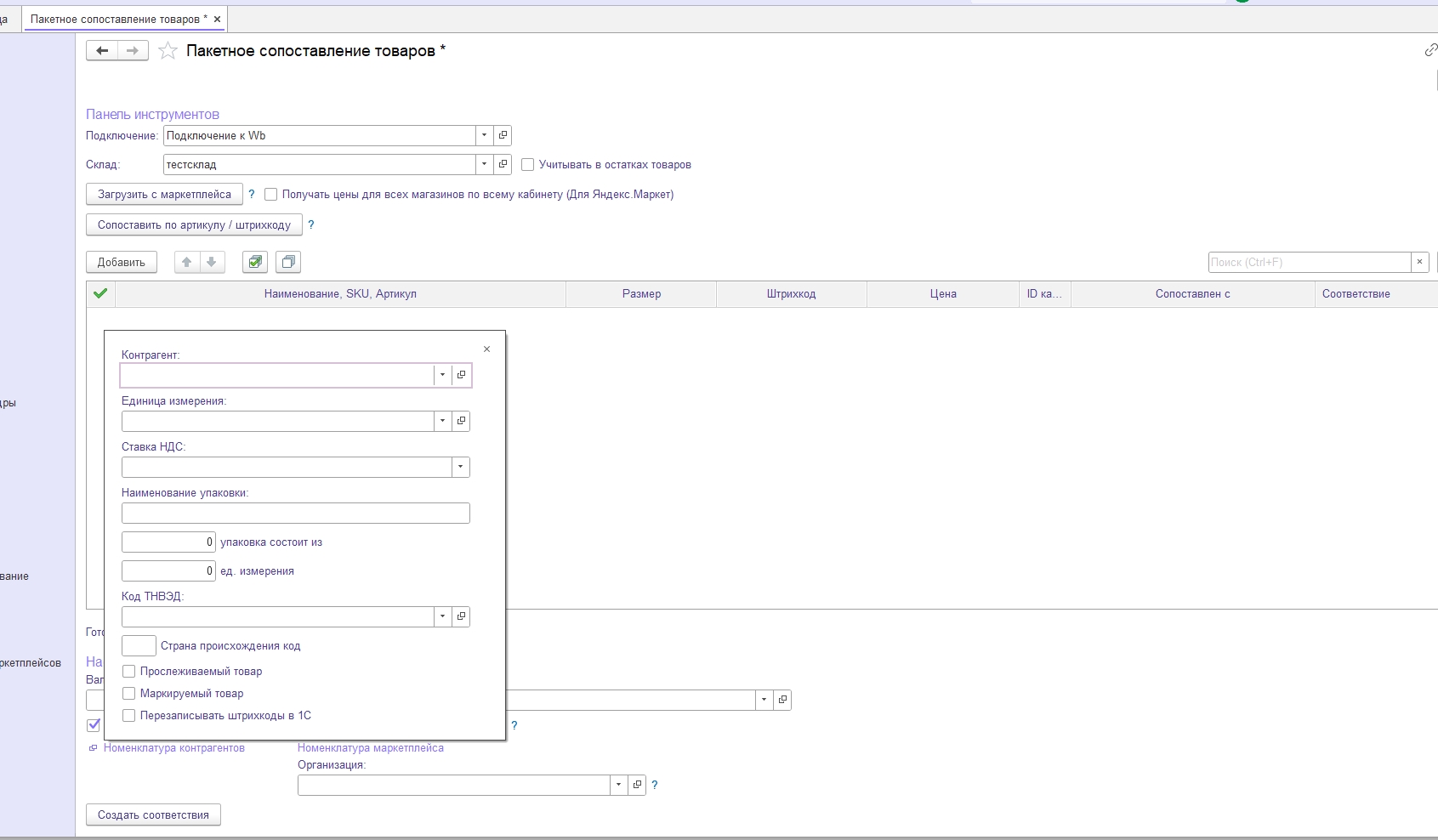Image resolution: width=1438 pixels, height=840 pixels.
Task: Uncheck all rows toolbar icon
Action: tap(288, 262)
